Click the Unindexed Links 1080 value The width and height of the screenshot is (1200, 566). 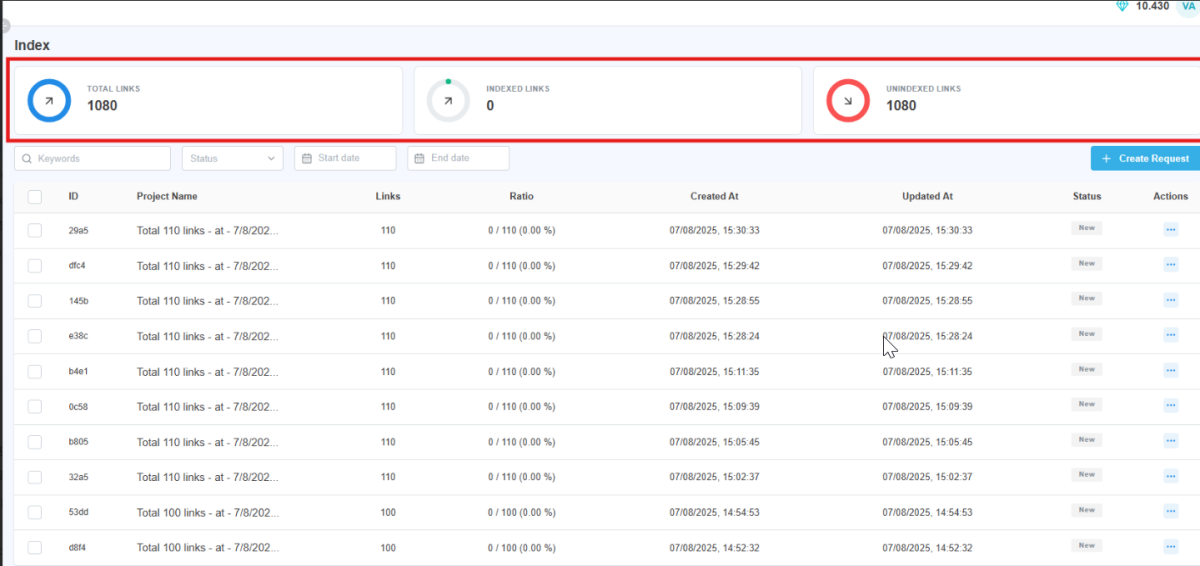tap(901, 105)
